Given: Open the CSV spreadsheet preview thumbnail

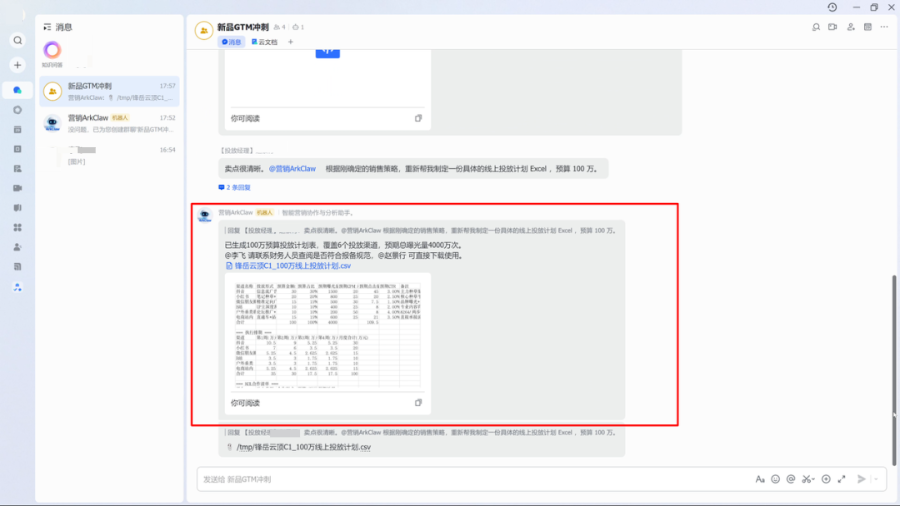Looking at the screenshot, I should tap(328, 334).
